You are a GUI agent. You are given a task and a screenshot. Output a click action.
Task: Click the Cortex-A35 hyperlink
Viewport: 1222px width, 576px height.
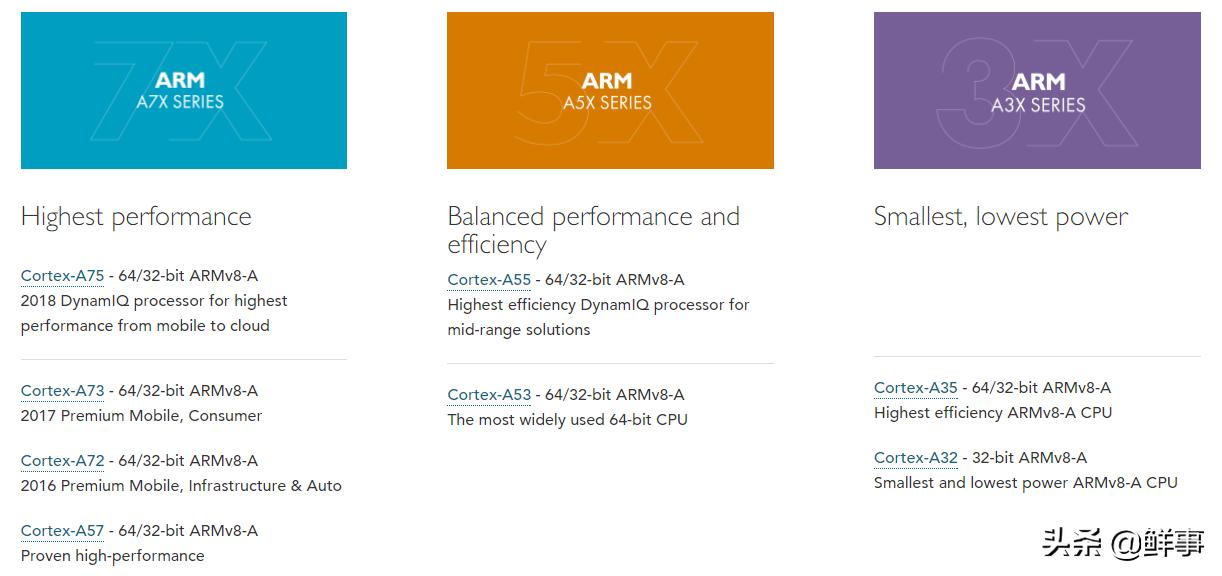click(x=915, y=388)
